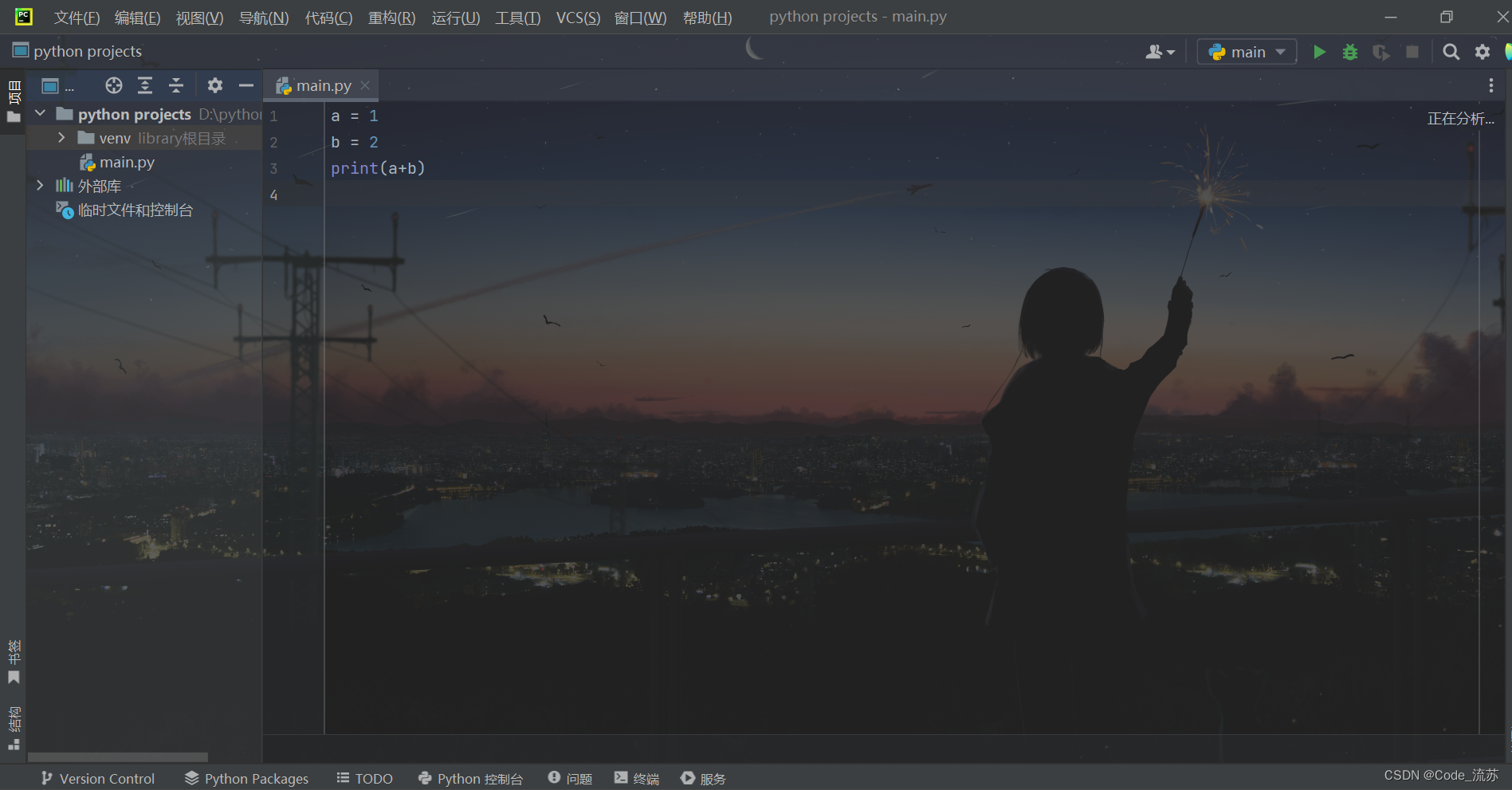Image resolution: width=1512 pixels, height=790 pixels.
Task: Open the 帮助(H) menu
Action: [x=707, y=18]
